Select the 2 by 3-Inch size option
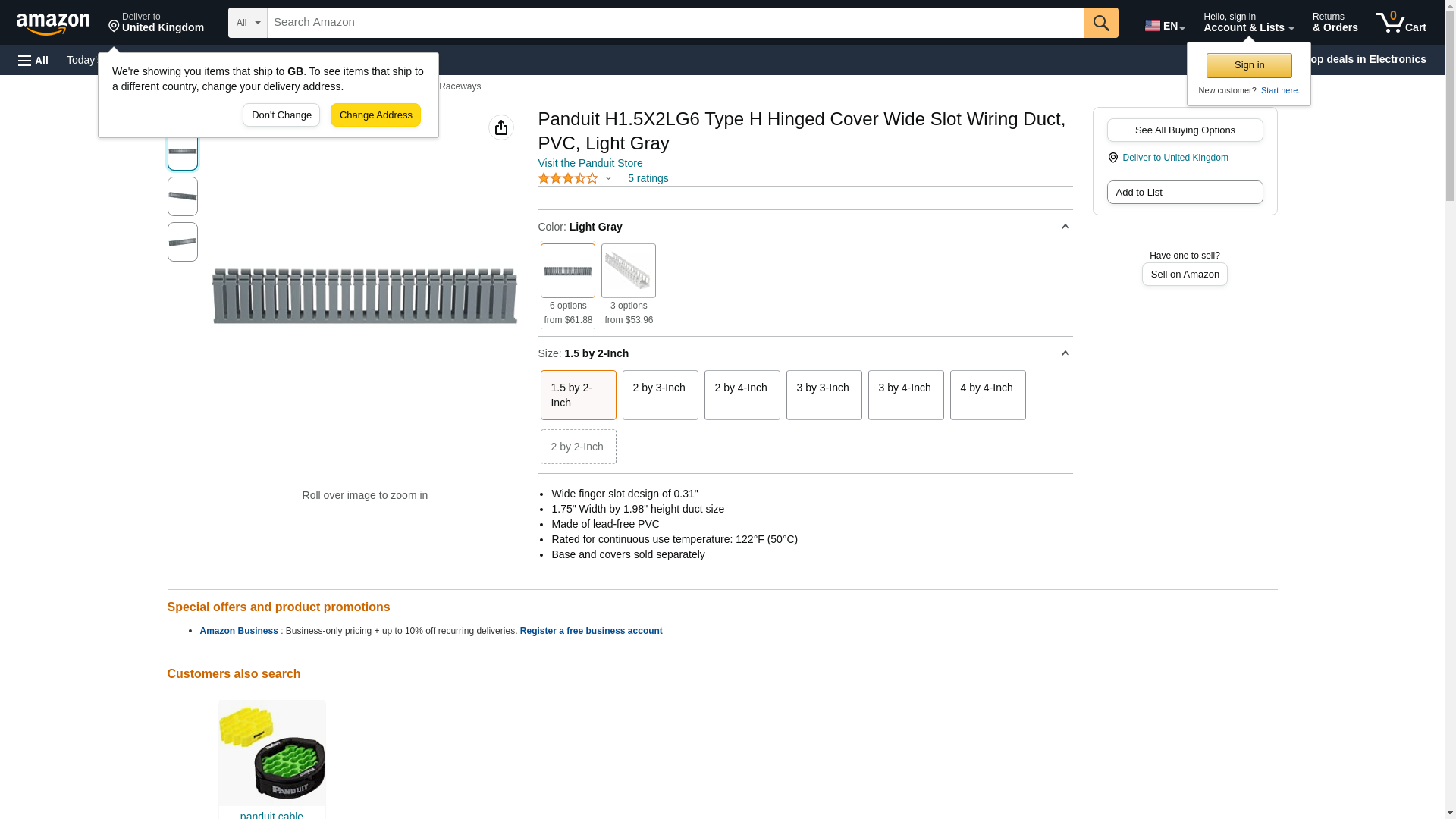Image resolution: width=1456 pixels, height=819 pixels. [x=659, y=395]
